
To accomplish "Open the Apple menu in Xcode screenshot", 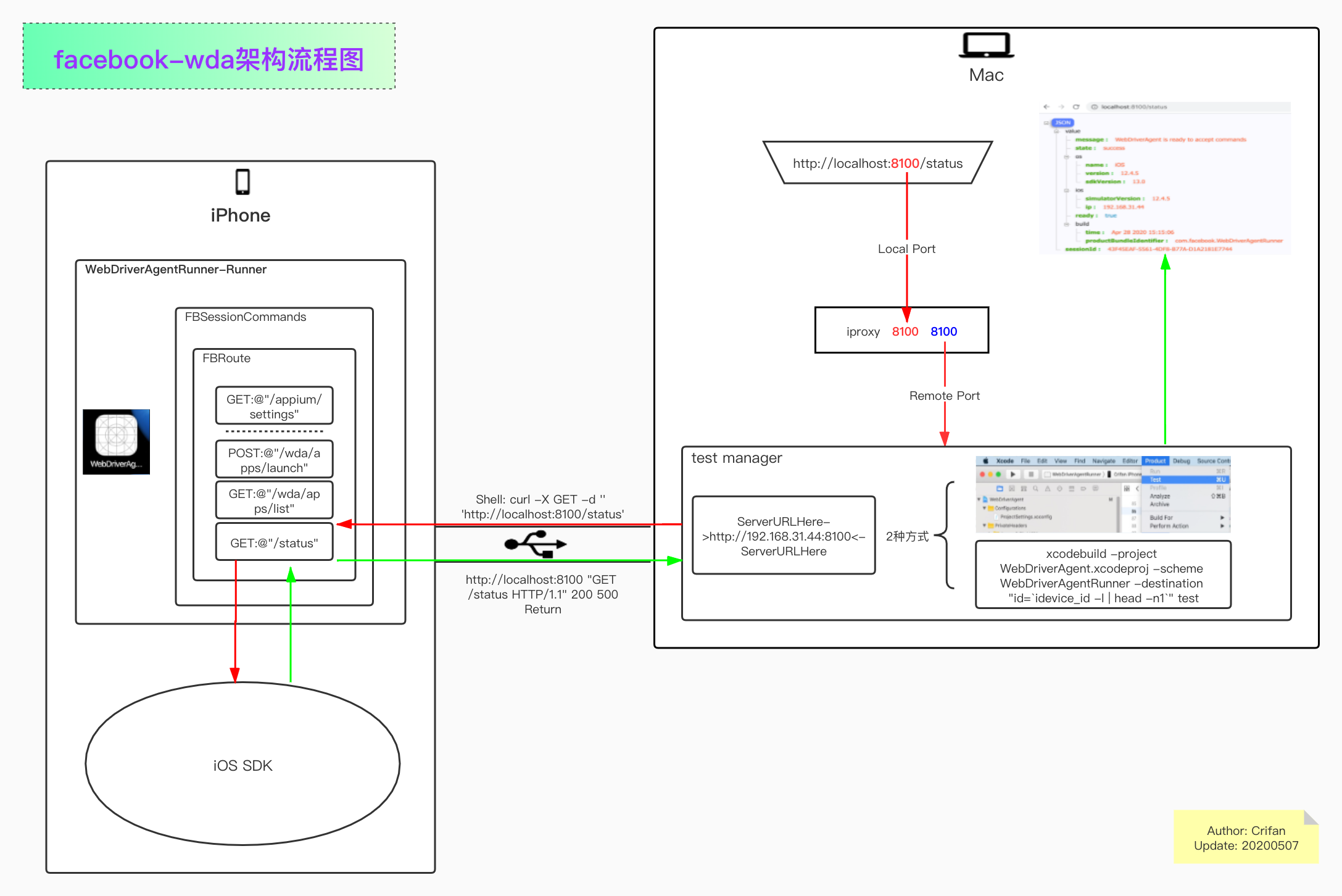I will pos(985,460).
